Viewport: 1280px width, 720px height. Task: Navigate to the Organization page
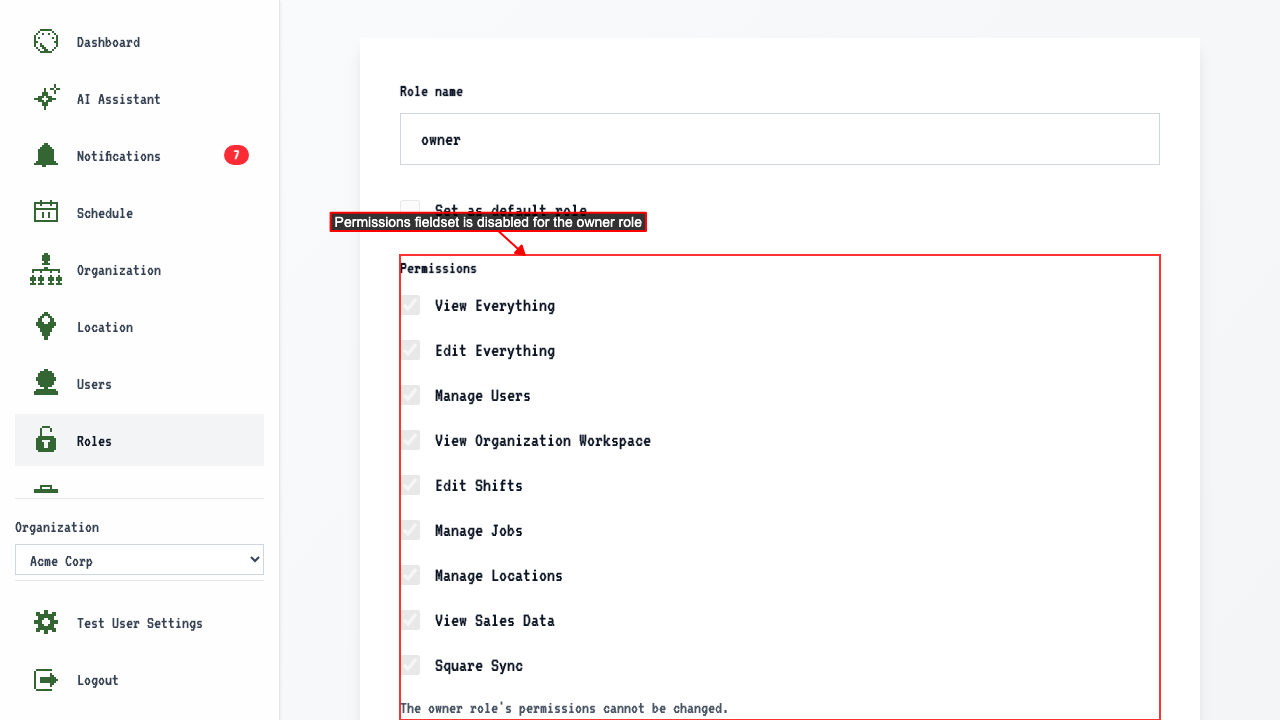[139, 270]
